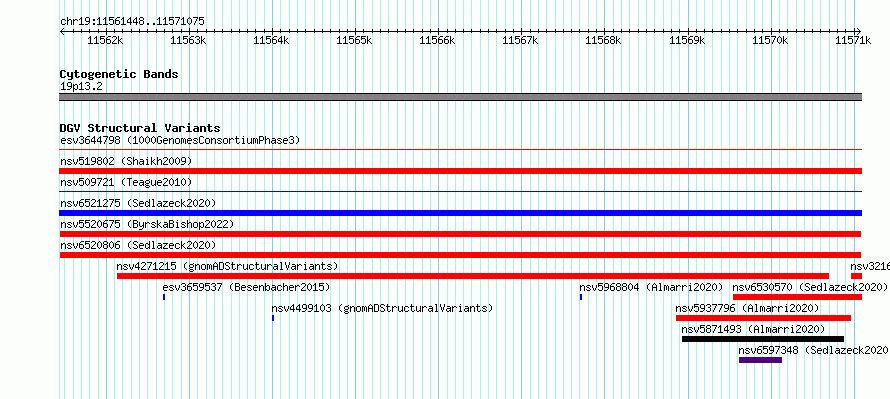This screenshot has height=399, width=890.
Task: Select the nsv5937796 Almarri2020 red bar
Action: [763, 318]
